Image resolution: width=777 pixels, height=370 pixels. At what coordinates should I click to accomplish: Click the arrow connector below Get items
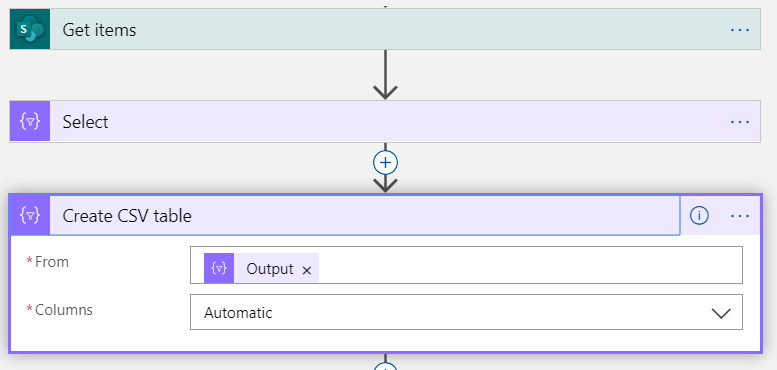pos(385,74)
